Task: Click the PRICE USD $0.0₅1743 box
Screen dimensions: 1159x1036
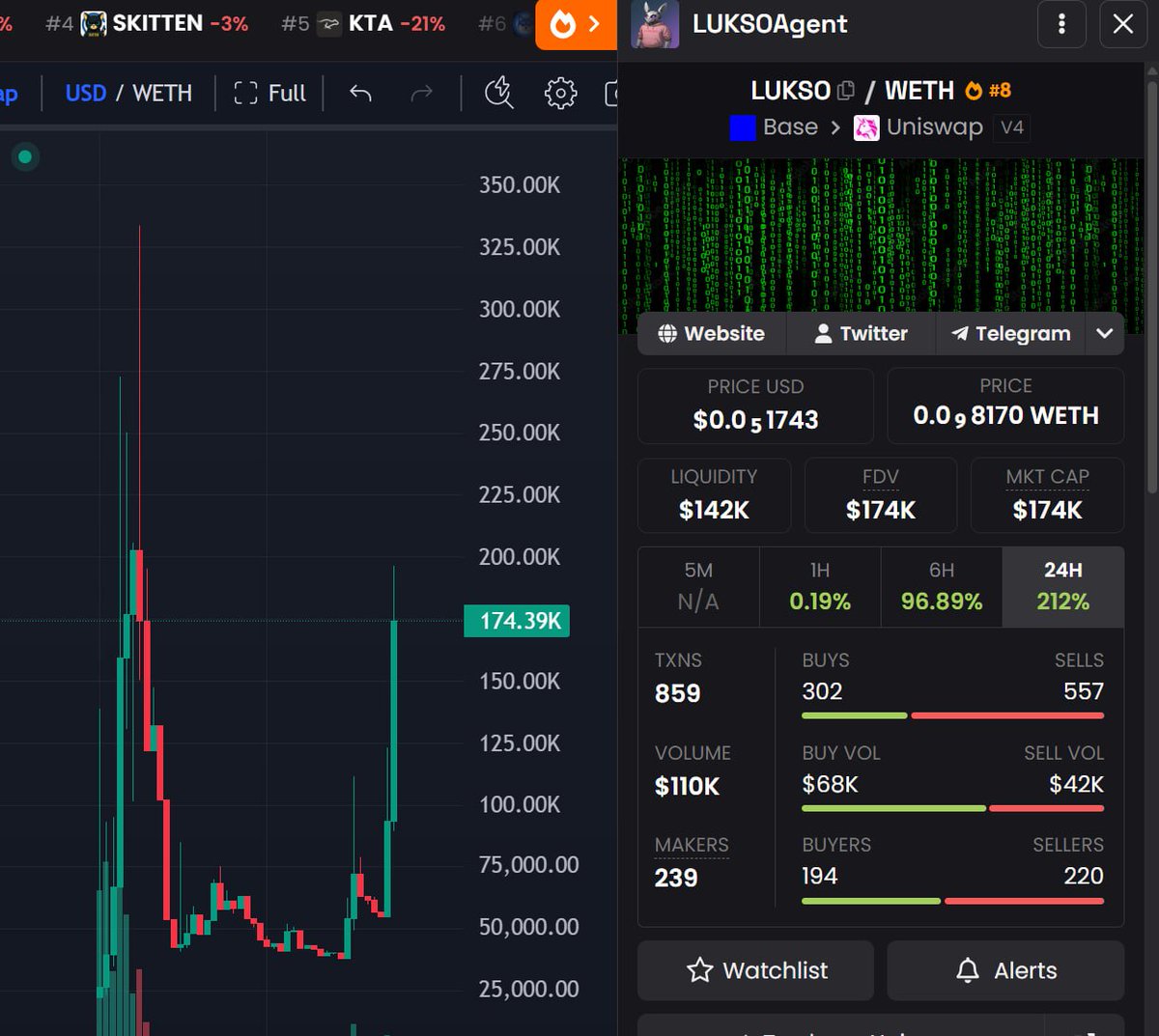Action: click(x=755, y=405)
